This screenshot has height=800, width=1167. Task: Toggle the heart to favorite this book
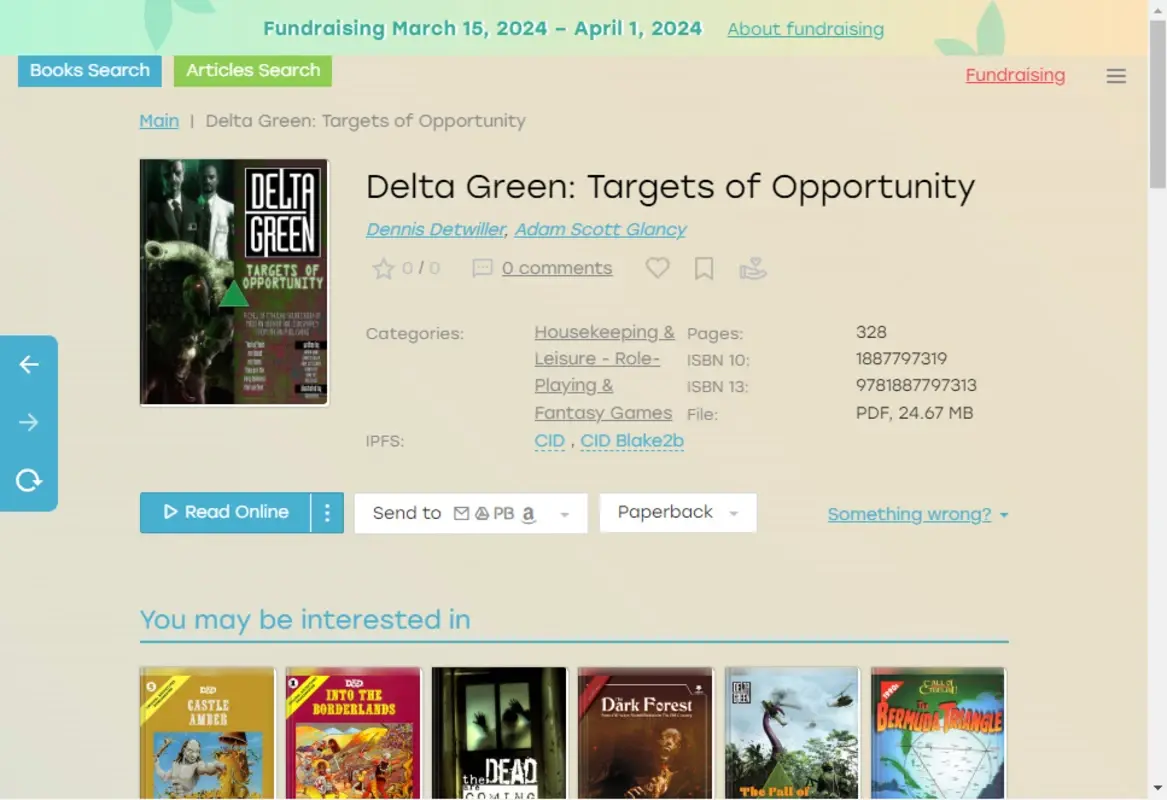pyautogui.click(x=657, y=268)
